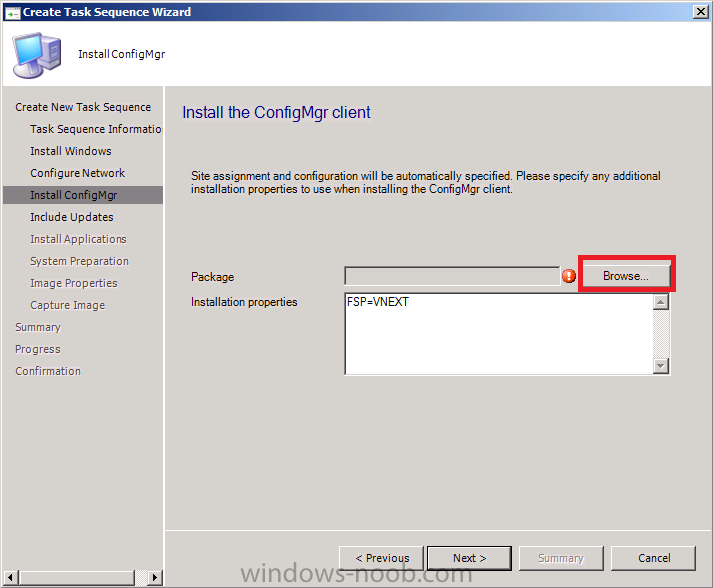Close the wizard with the X button
This screenshot has width=713, height=588.
tap(701, 12)
